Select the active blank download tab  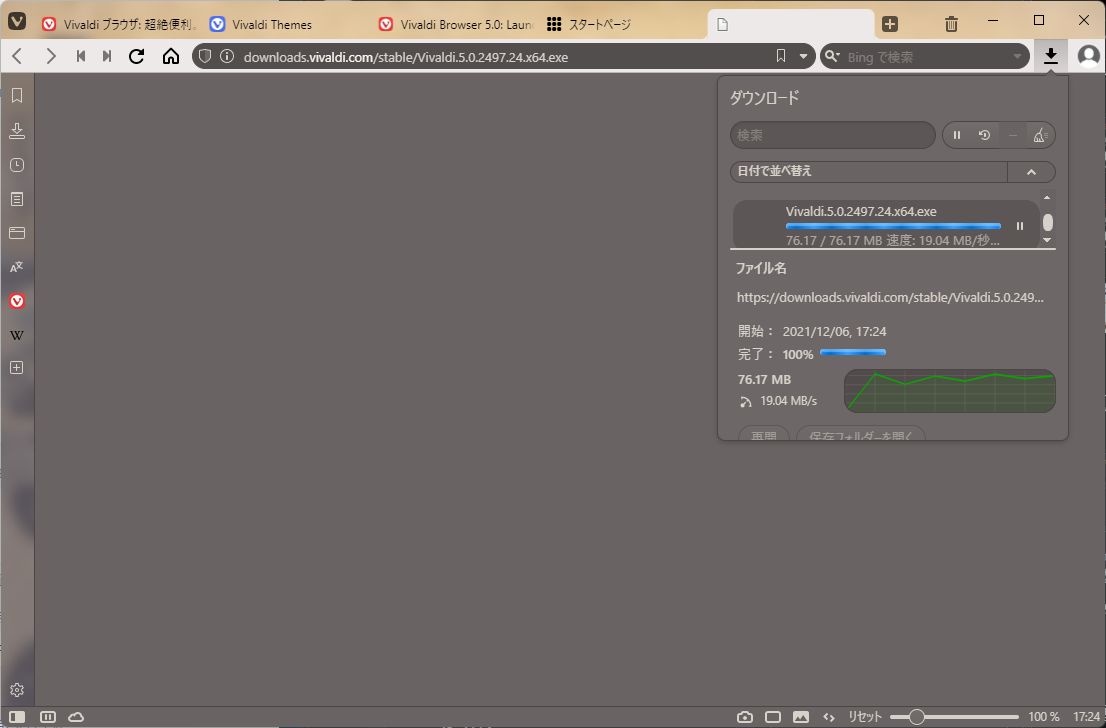click(x=791, y=24)
